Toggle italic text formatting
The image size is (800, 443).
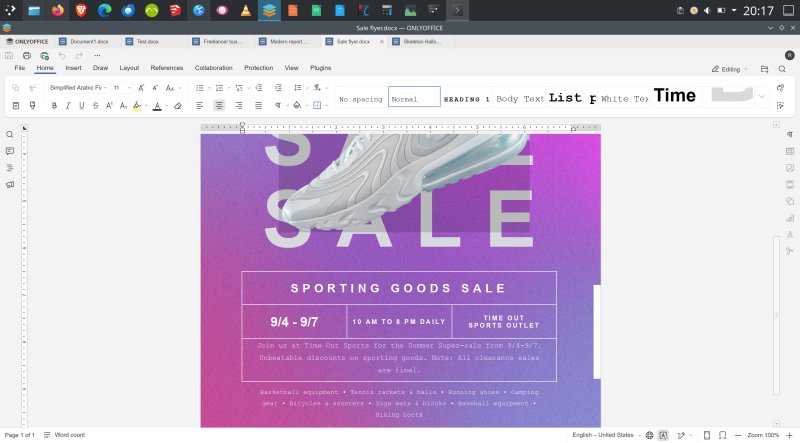click(67, 105)
